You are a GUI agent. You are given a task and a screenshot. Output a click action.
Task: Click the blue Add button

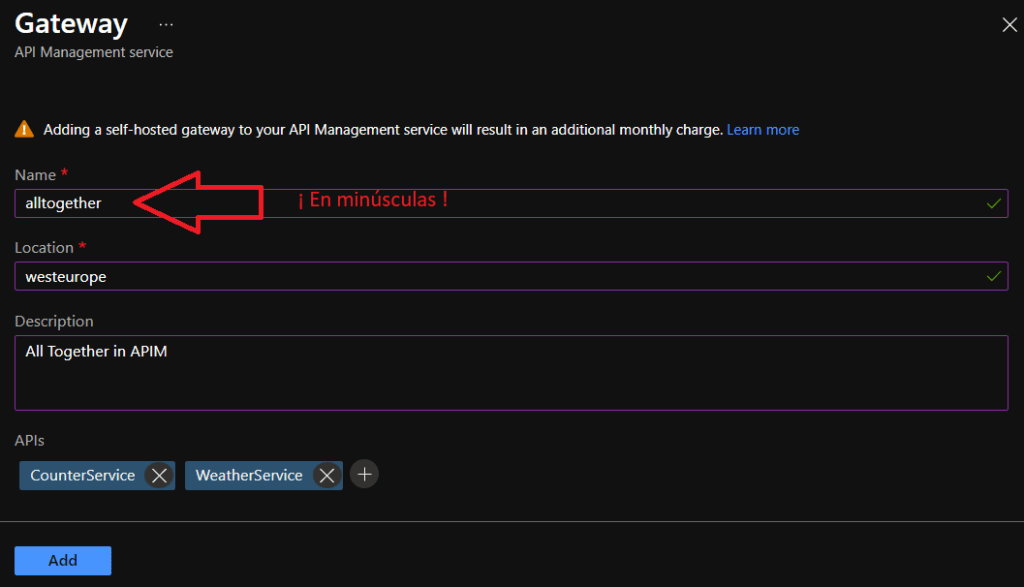[x=63, y=560]
